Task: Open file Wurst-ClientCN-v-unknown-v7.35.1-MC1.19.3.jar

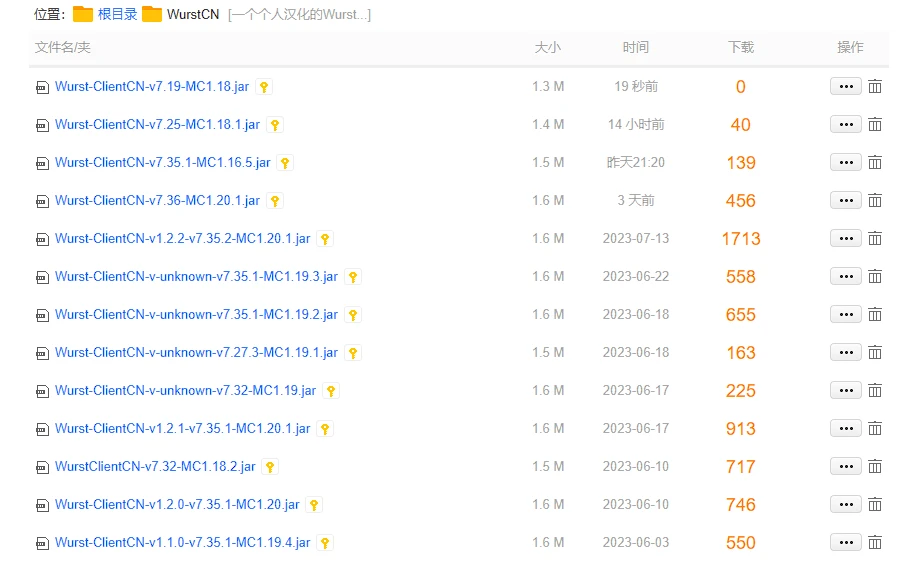Action: pyautogui.click(x=196, y=277)
